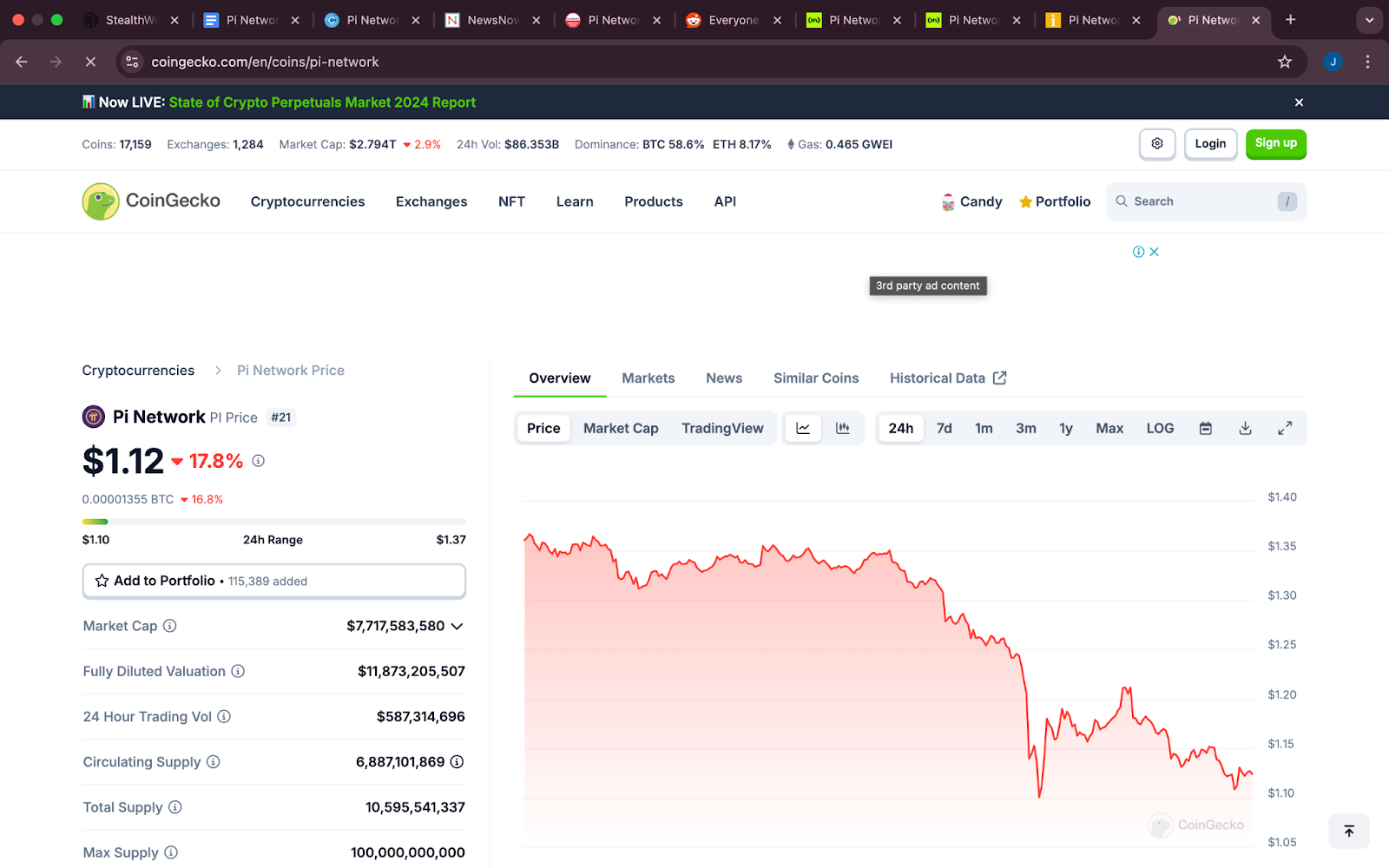Expand Market Cap value chevron
The height and width of the screenshot is (868, 1389).
click(x=458, y=626)
